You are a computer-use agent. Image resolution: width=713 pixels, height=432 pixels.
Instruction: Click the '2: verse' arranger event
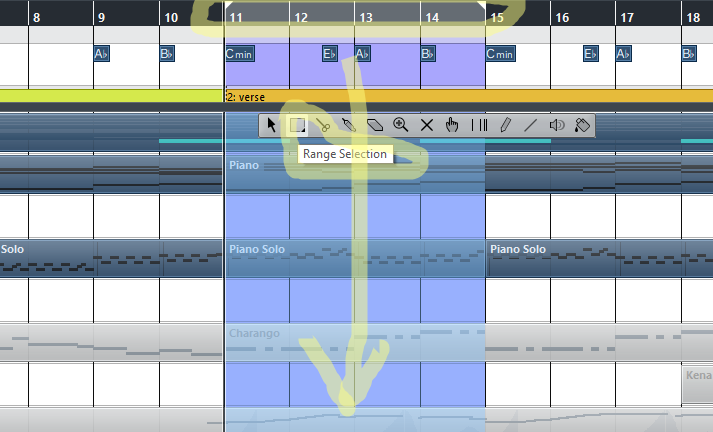[469, 96]
